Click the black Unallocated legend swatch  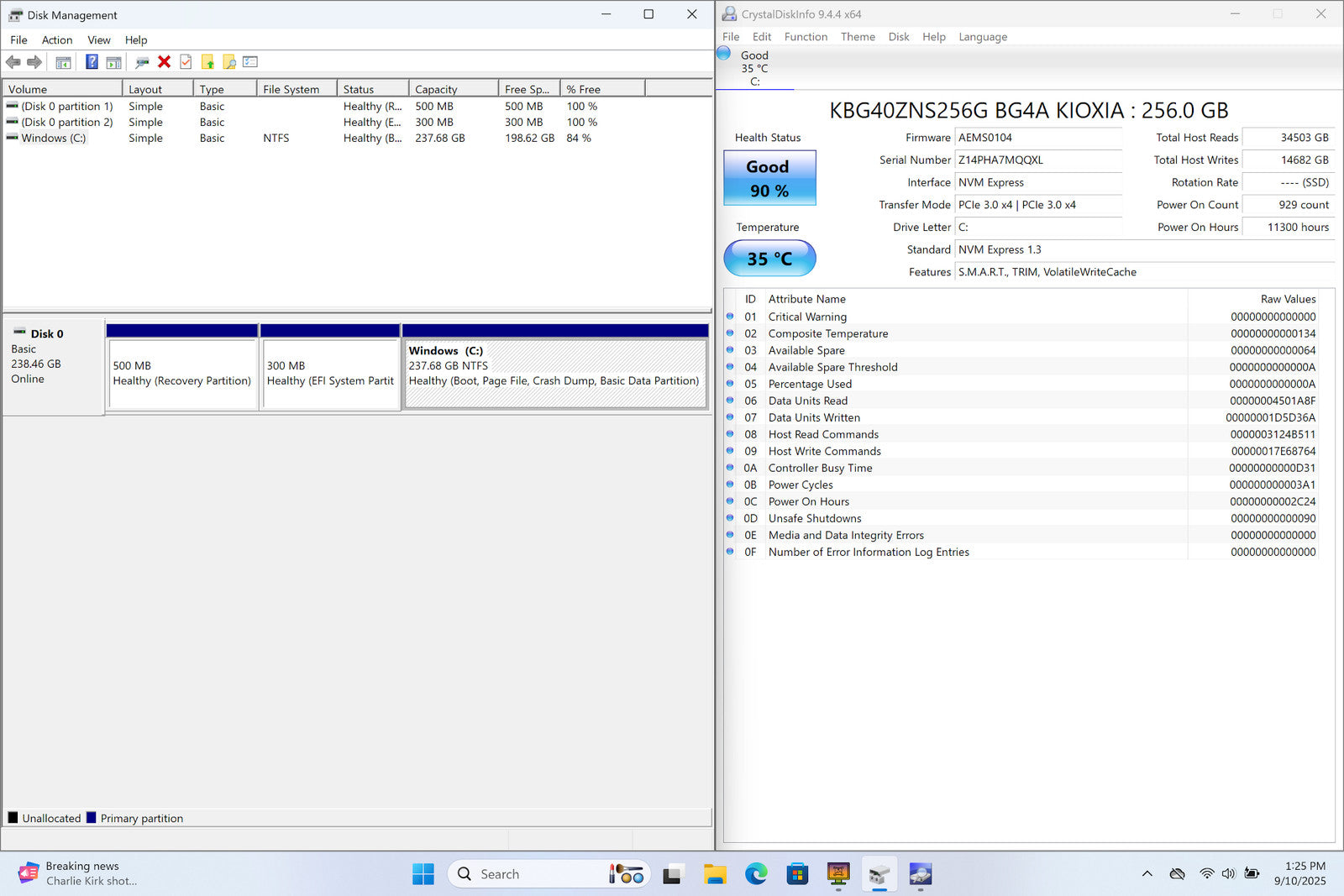[13, 818]
